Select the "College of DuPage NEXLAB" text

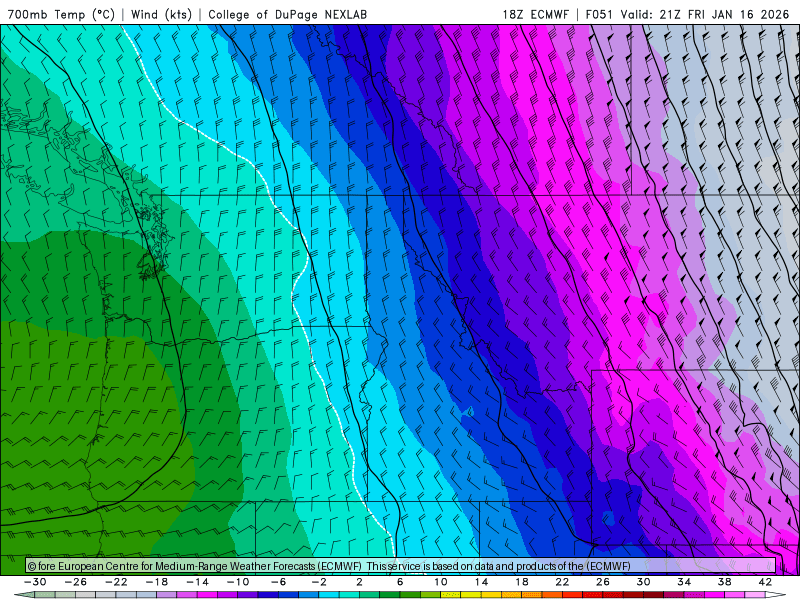click(x=287, y=14)
